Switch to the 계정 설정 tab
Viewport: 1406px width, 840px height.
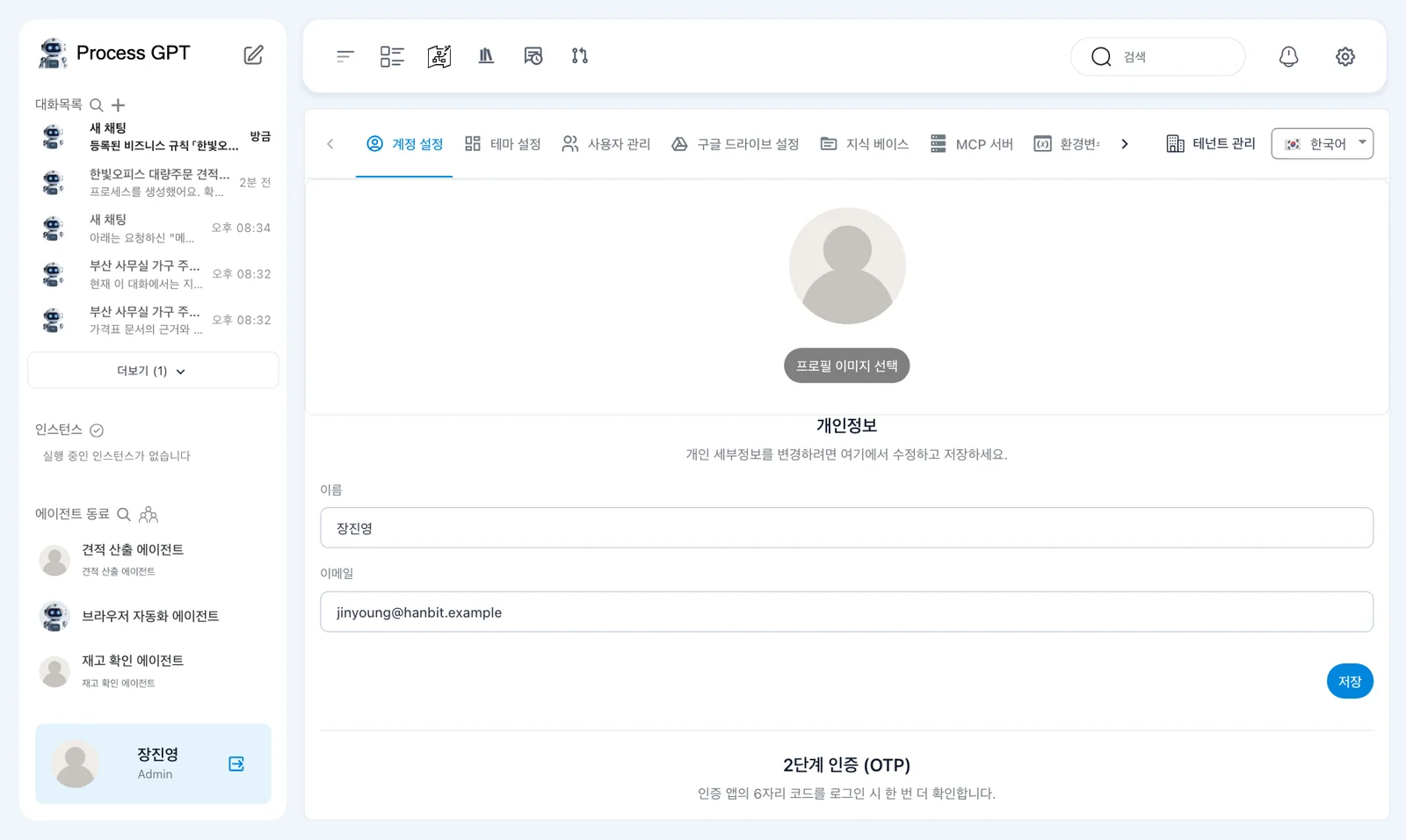click(x=404, y=144)
